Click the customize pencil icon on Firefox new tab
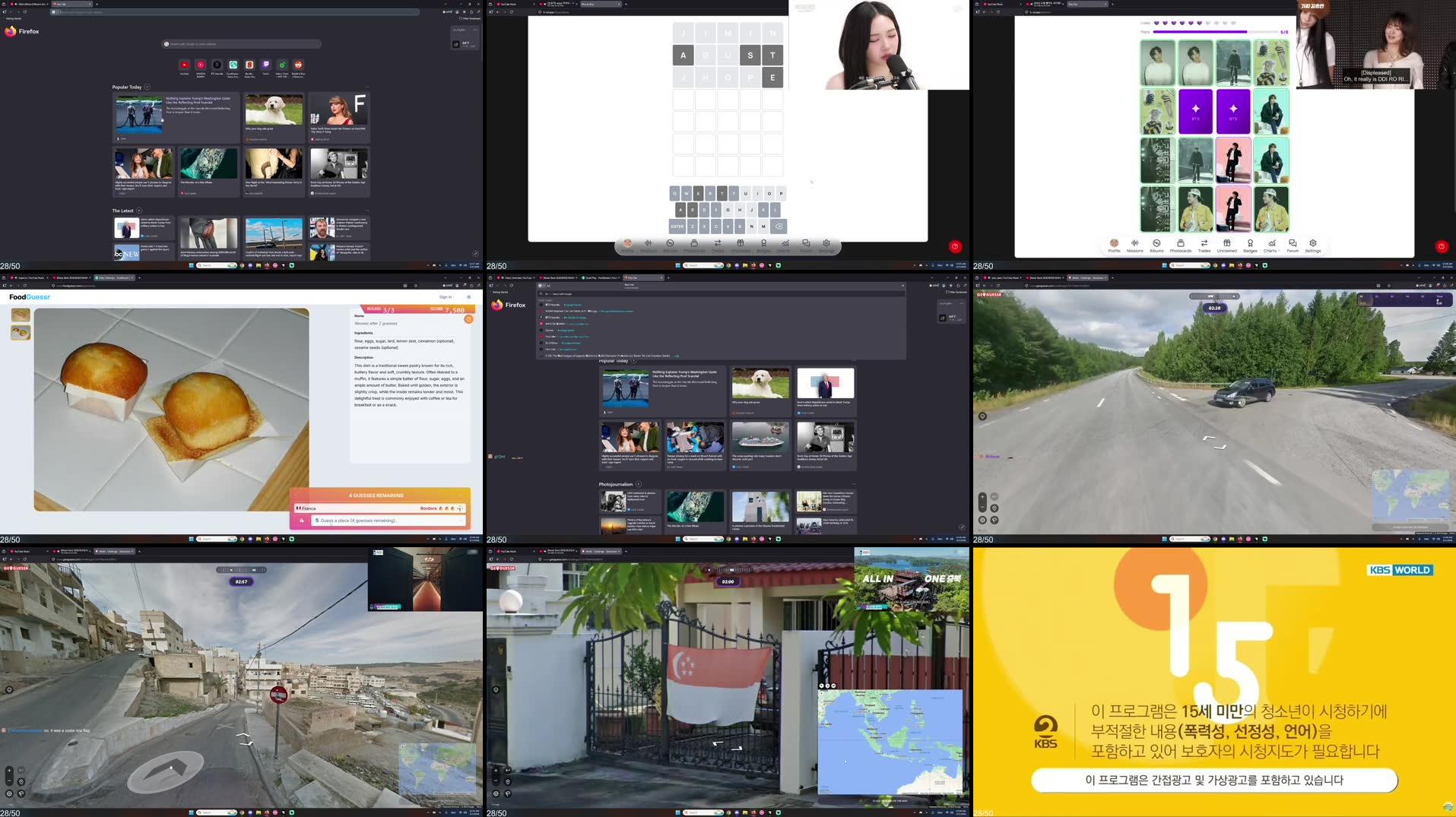Image resolution: width=1456 pixels, height=817 pixels. (x=475, y=254)
